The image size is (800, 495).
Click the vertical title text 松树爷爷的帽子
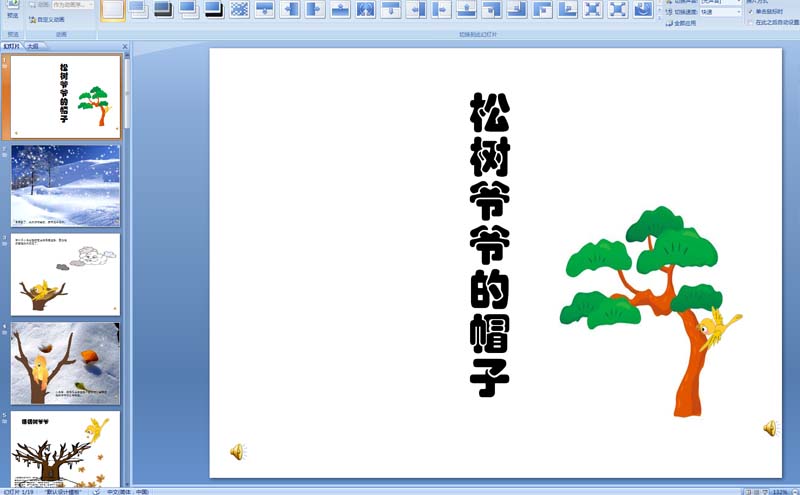coord(490,245)
